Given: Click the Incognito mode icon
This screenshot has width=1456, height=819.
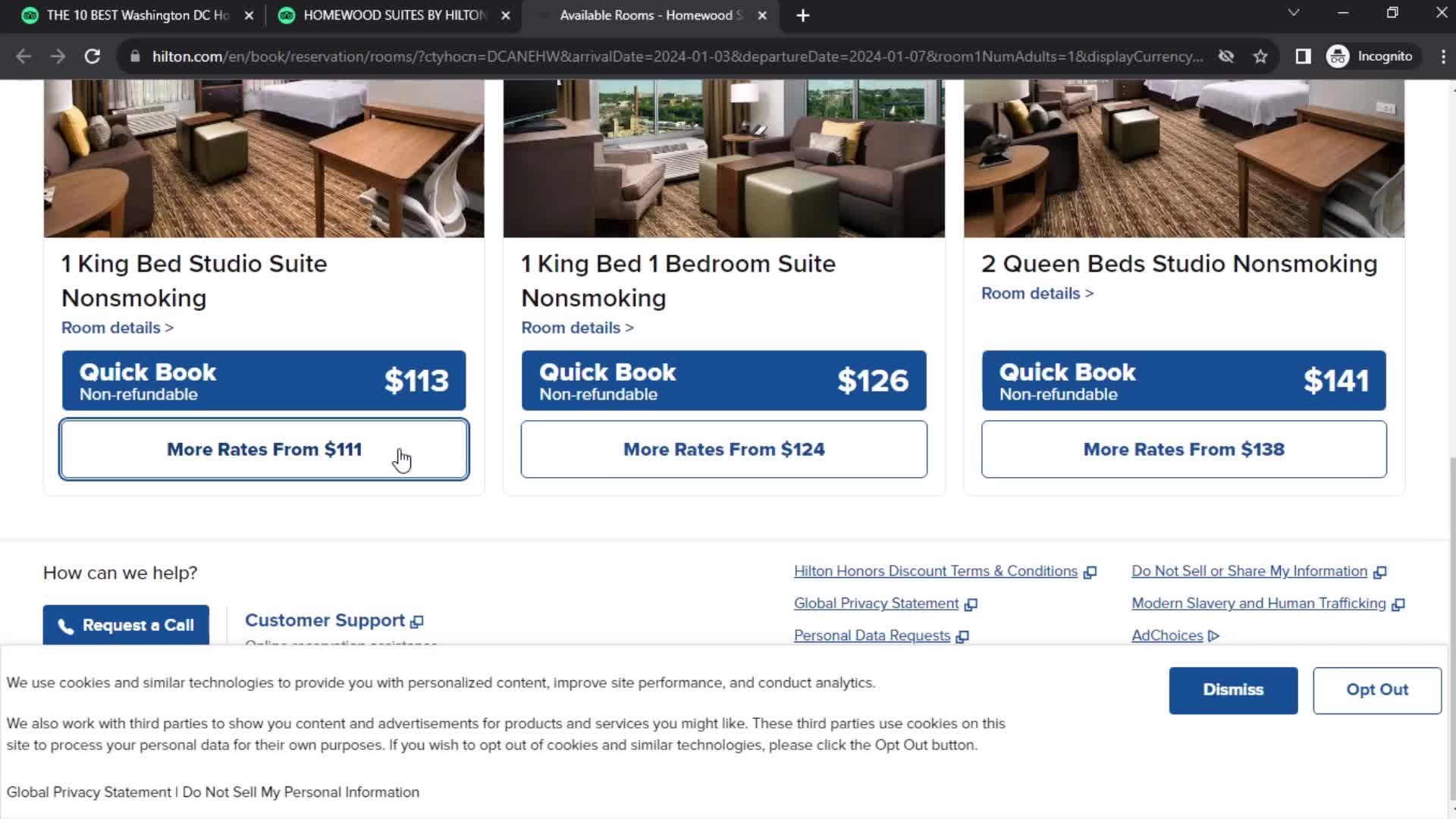Looking at the screenshot, I should click(1341, 56).
